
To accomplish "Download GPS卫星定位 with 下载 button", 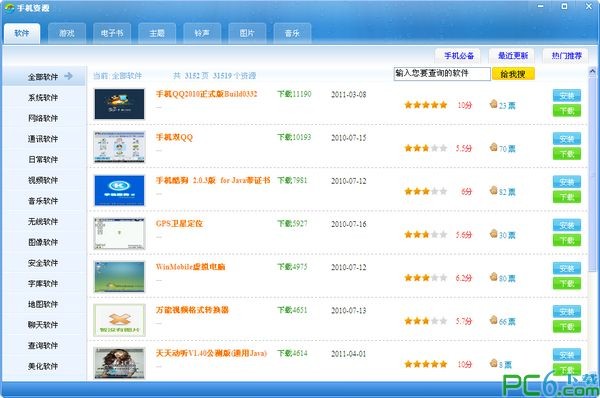I will pyautogui.click(x=567, y=241).
